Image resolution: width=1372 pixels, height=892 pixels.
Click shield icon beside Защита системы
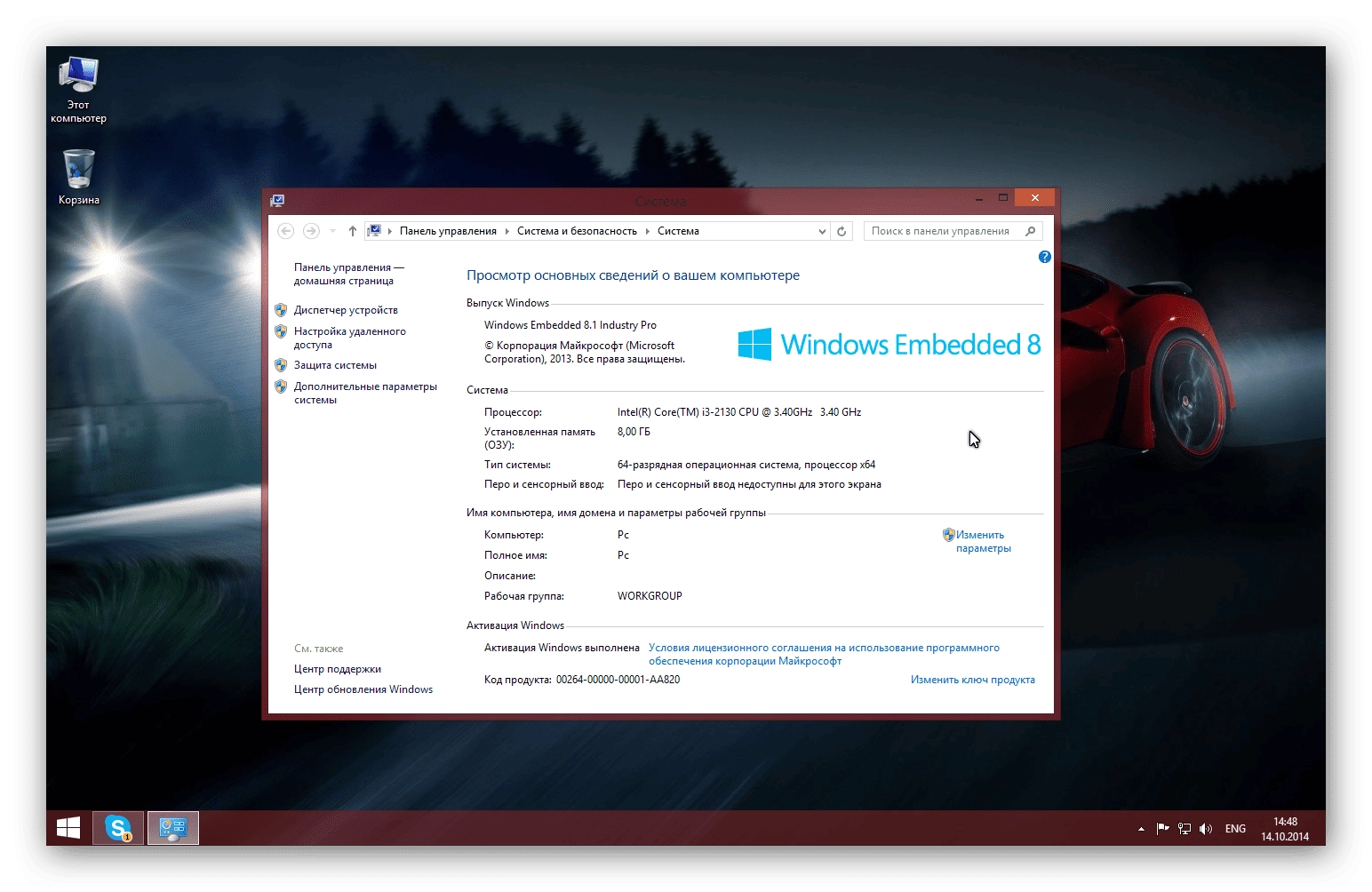pos(281,365)
